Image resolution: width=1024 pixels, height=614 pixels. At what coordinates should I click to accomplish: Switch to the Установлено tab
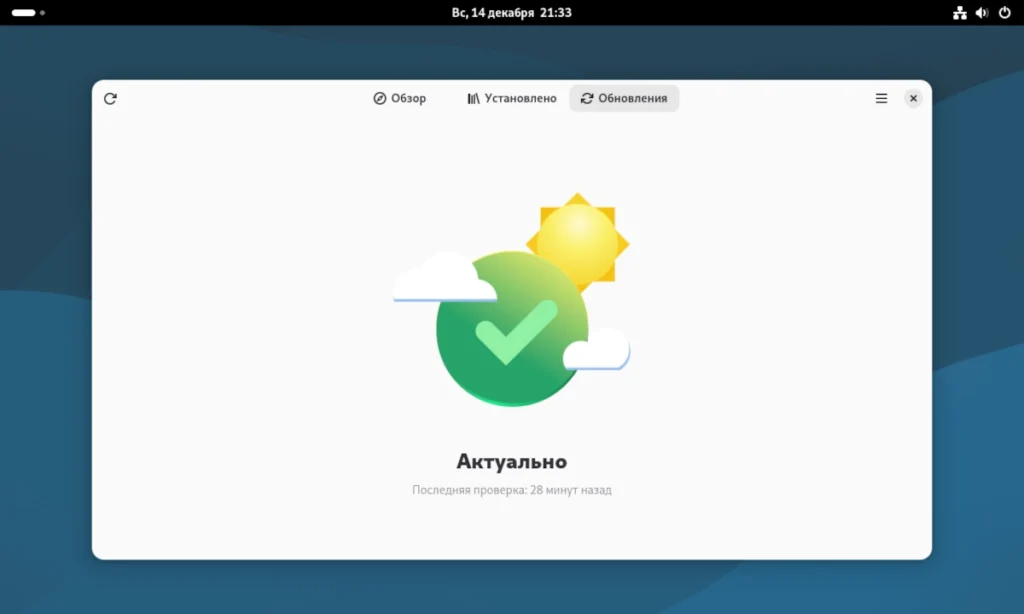(x=511, y=99)
